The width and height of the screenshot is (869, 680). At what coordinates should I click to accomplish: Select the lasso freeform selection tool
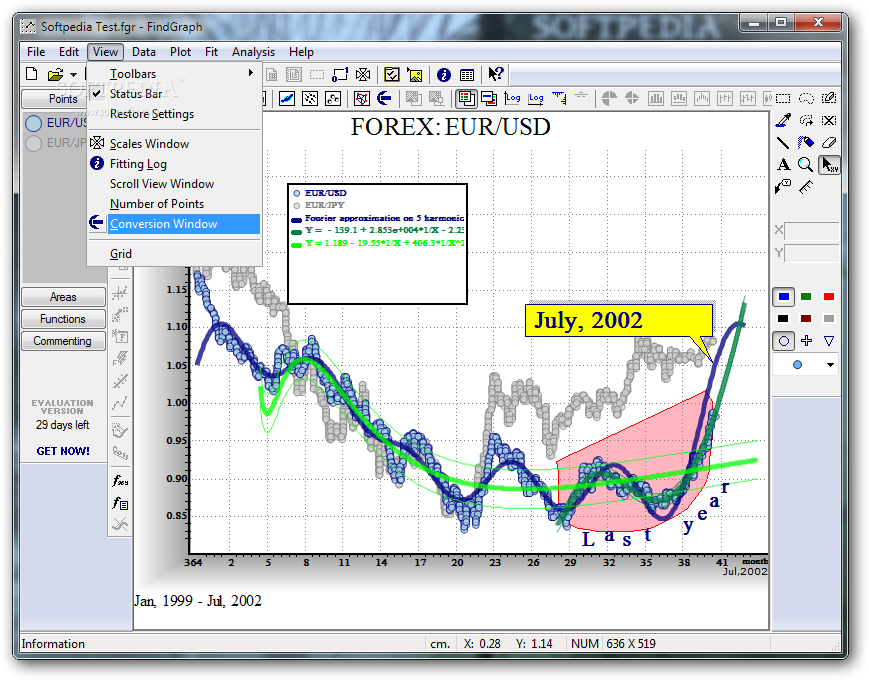click(x=806, y=99)
